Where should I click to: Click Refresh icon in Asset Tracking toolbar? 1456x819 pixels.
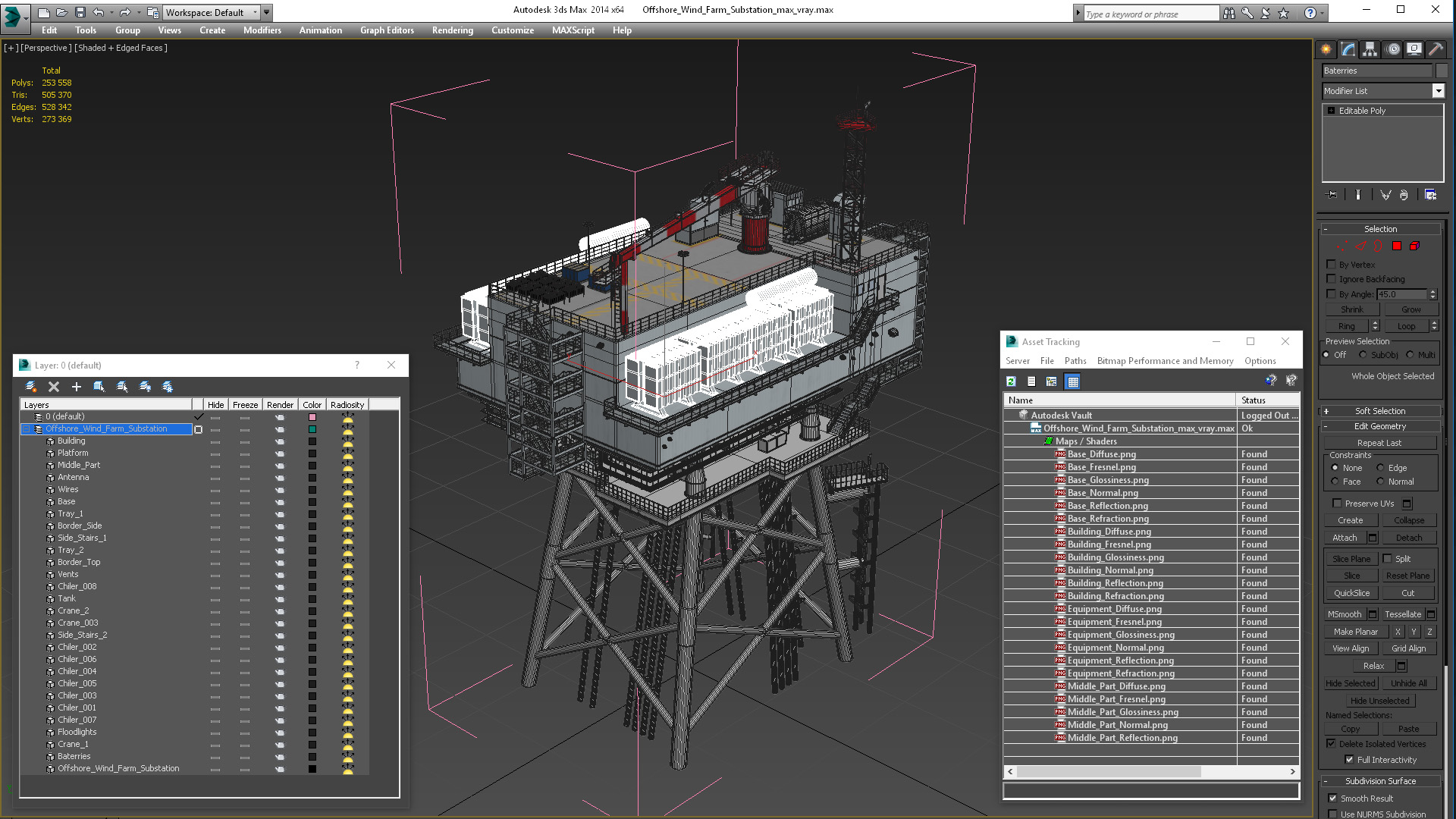1011,381
